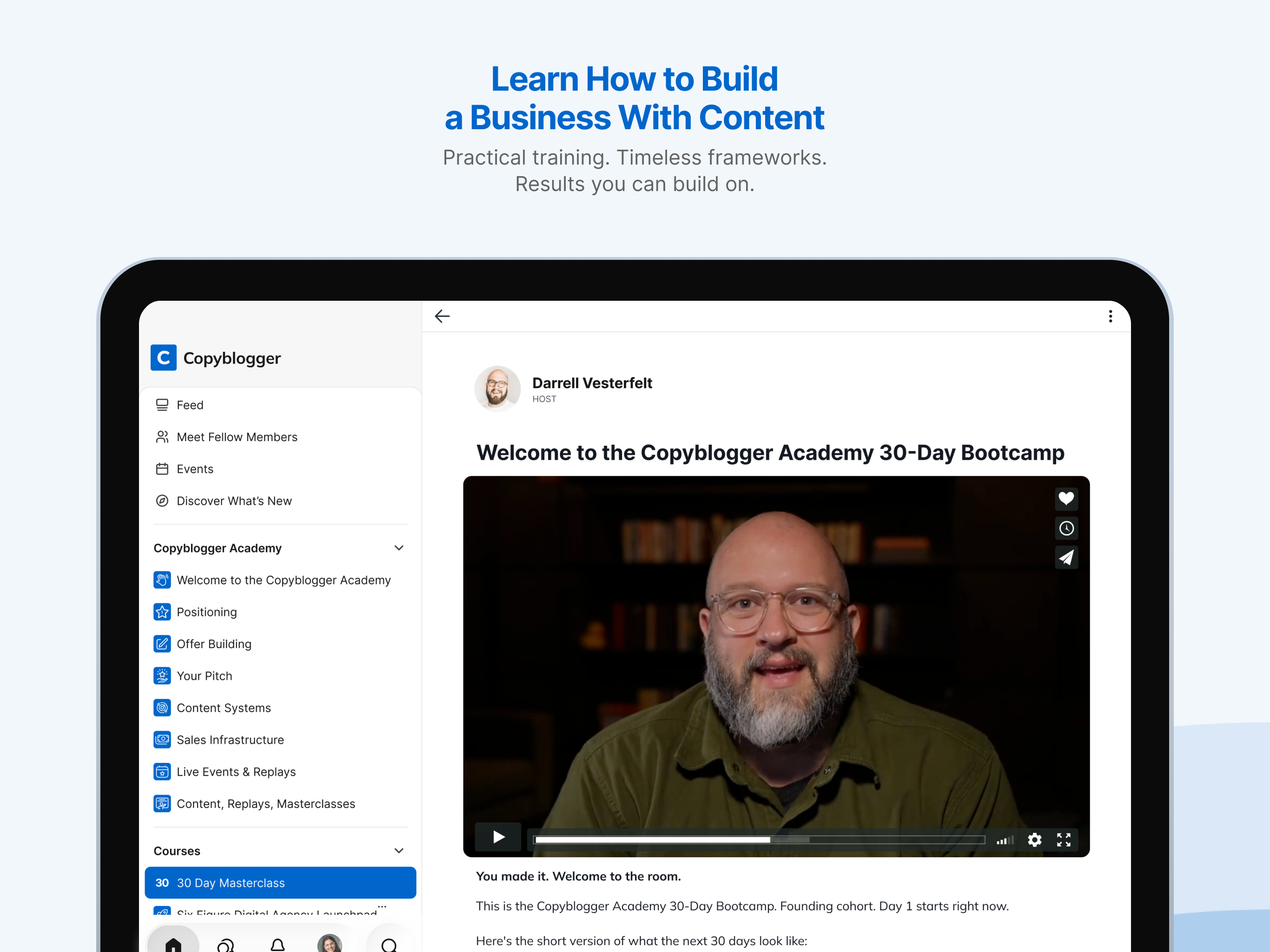Open search magnifier icon

point(389,945)
